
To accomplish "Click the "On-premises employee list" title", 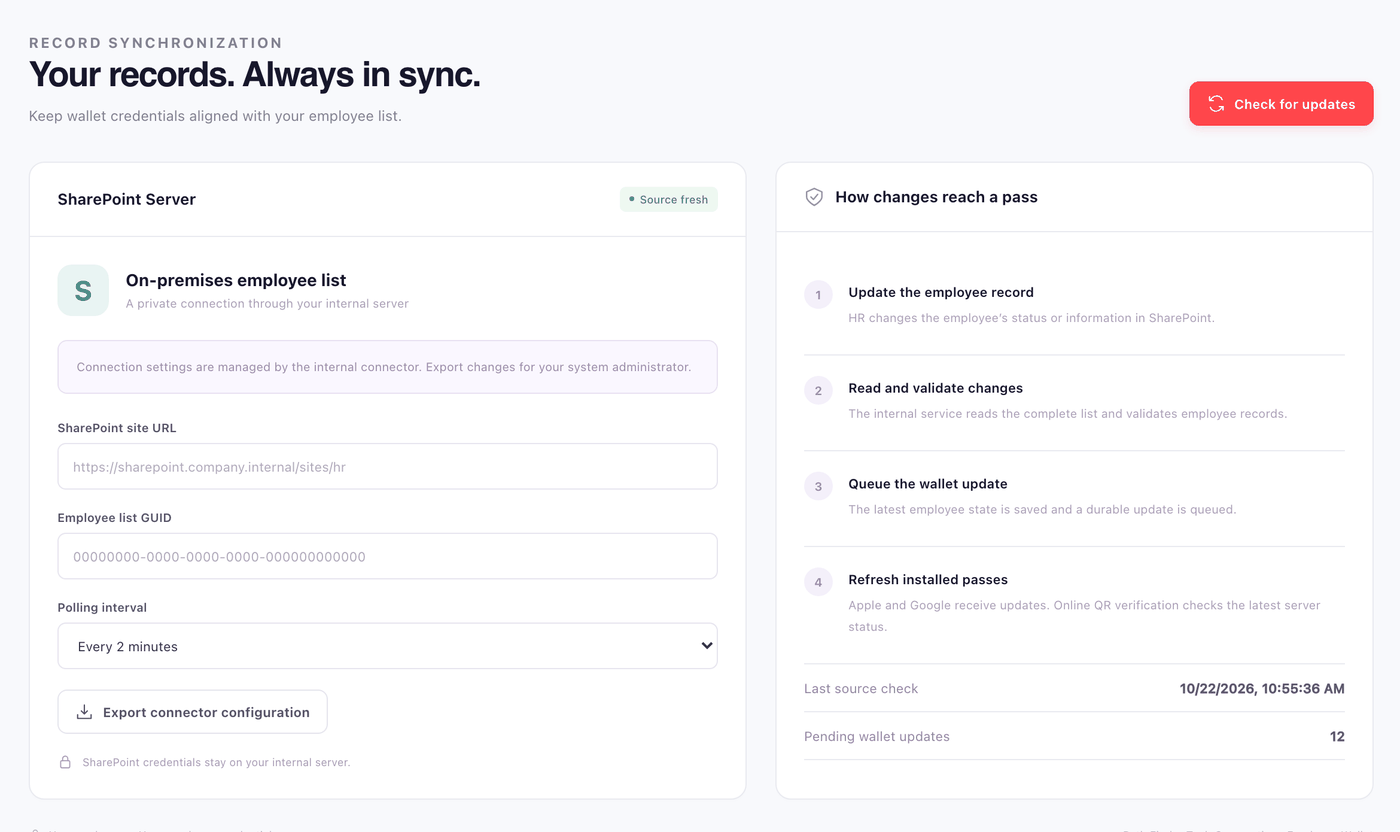I will click(236, 280).
